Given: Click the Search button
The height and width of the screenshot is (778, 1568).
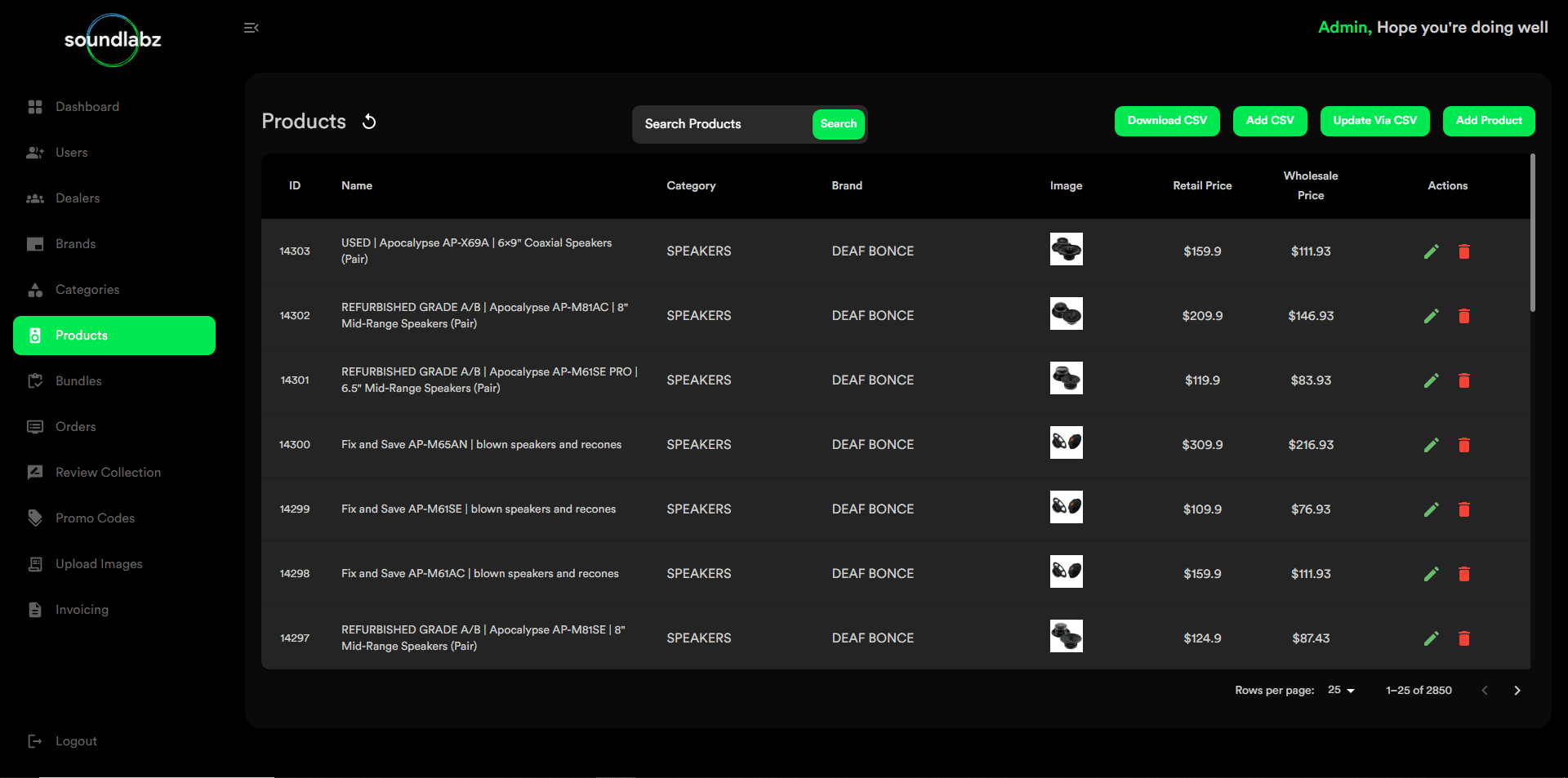Looking at the screenshot, I should click(839, 124).
